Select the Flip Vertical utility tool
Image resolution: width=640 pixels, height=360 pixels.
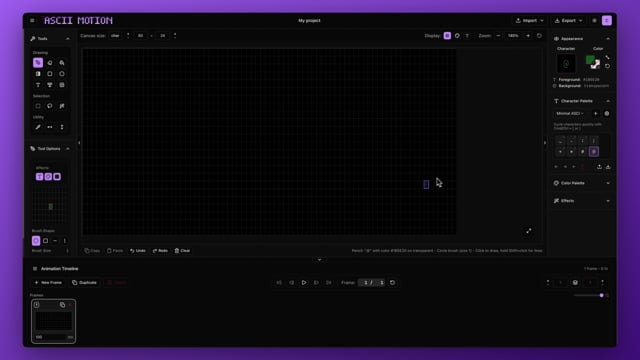coord(62,127)
